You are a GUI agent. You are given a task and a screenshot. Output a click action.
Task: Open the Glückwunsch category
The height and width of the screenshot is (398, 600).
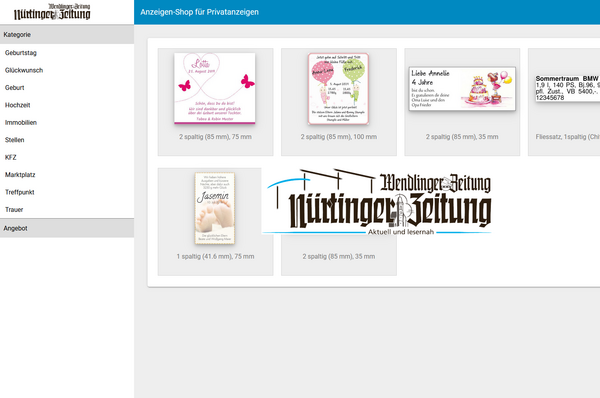(24, 70)
